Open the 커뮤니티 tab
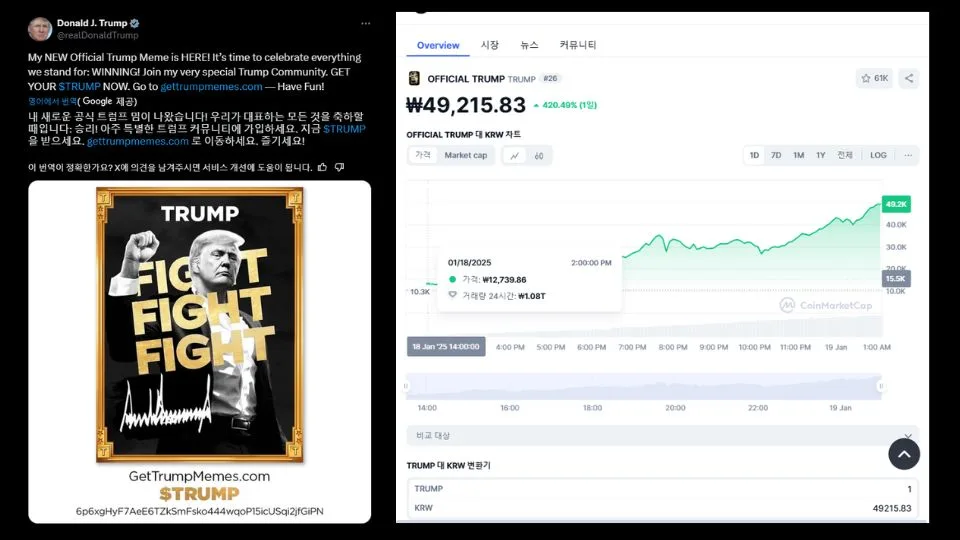 [x=577, y=45]
